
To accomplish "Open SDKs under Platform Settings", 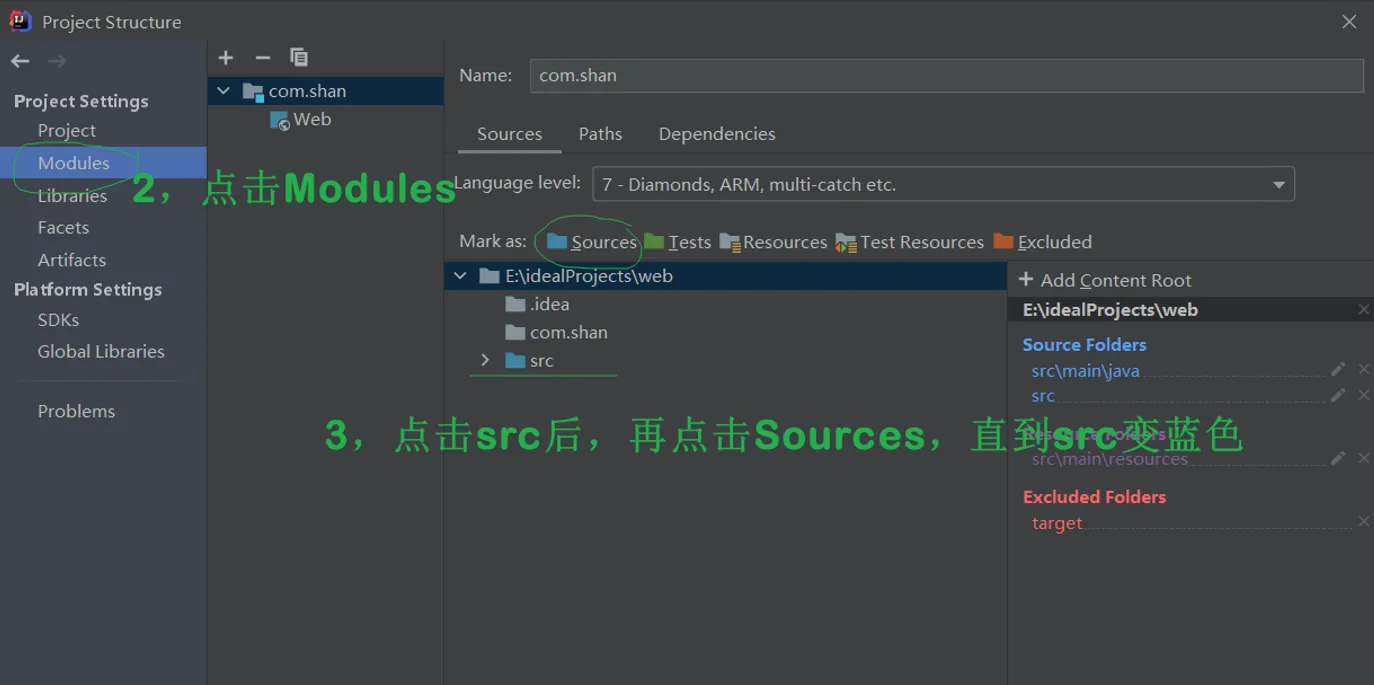I will click(58, 320).
